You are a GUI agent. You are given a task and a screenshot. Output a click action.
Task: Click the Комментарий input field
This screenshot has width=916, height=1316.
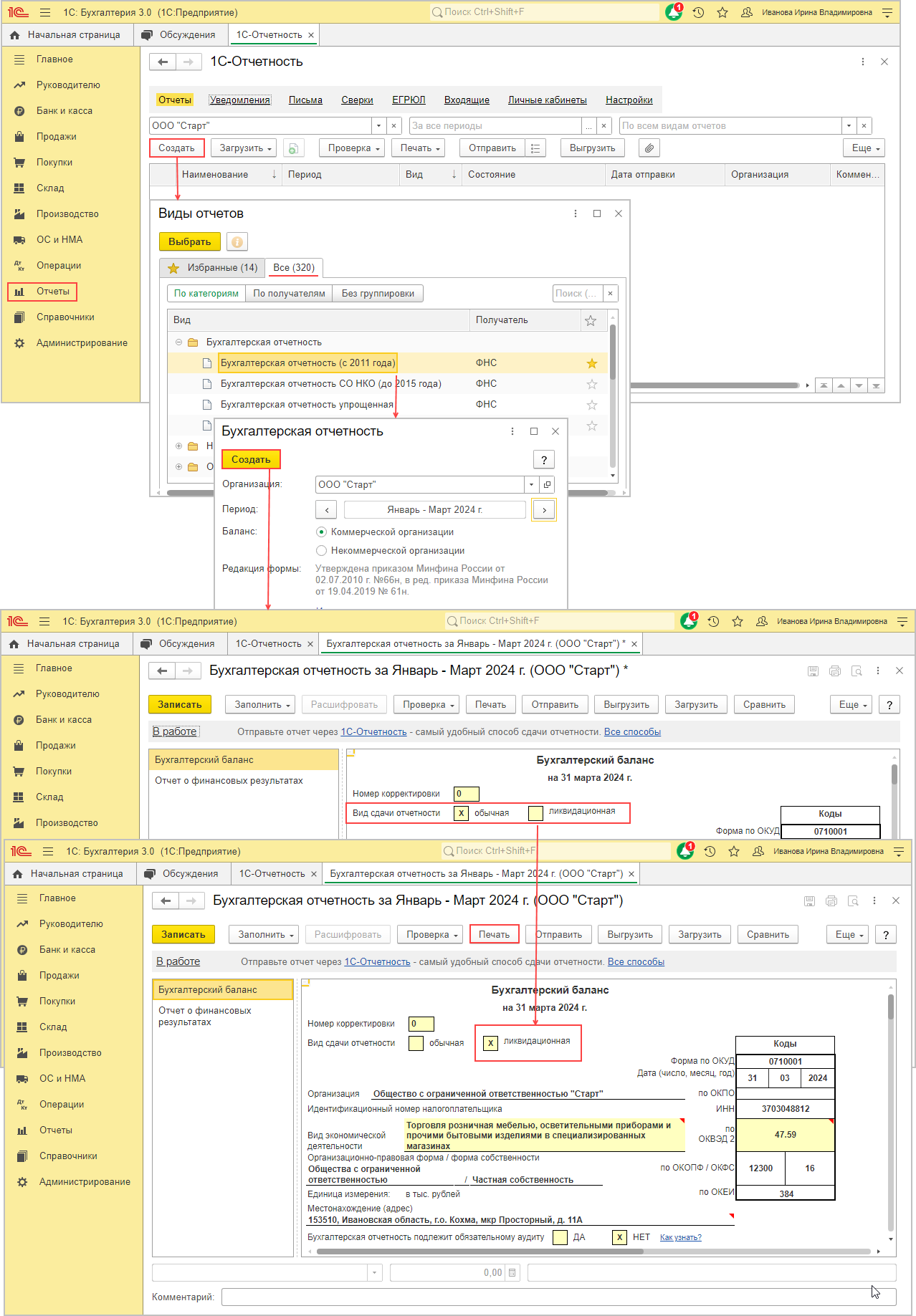tap(559, 1297)
